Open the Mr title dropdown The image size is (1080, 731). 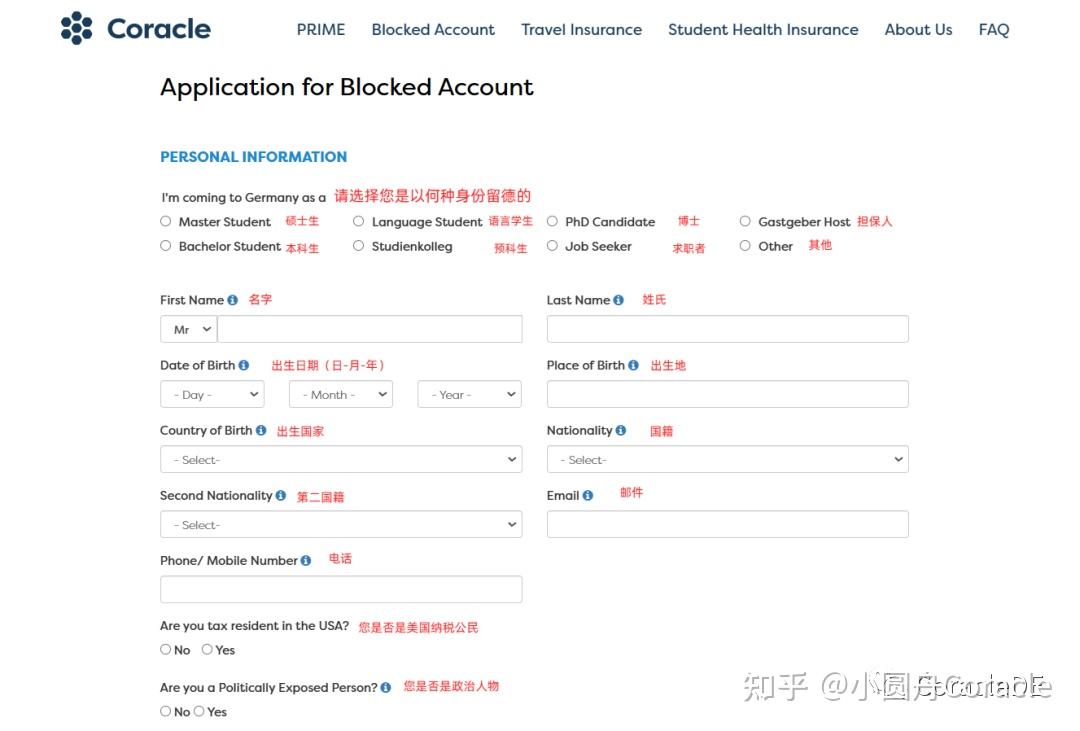188,328
